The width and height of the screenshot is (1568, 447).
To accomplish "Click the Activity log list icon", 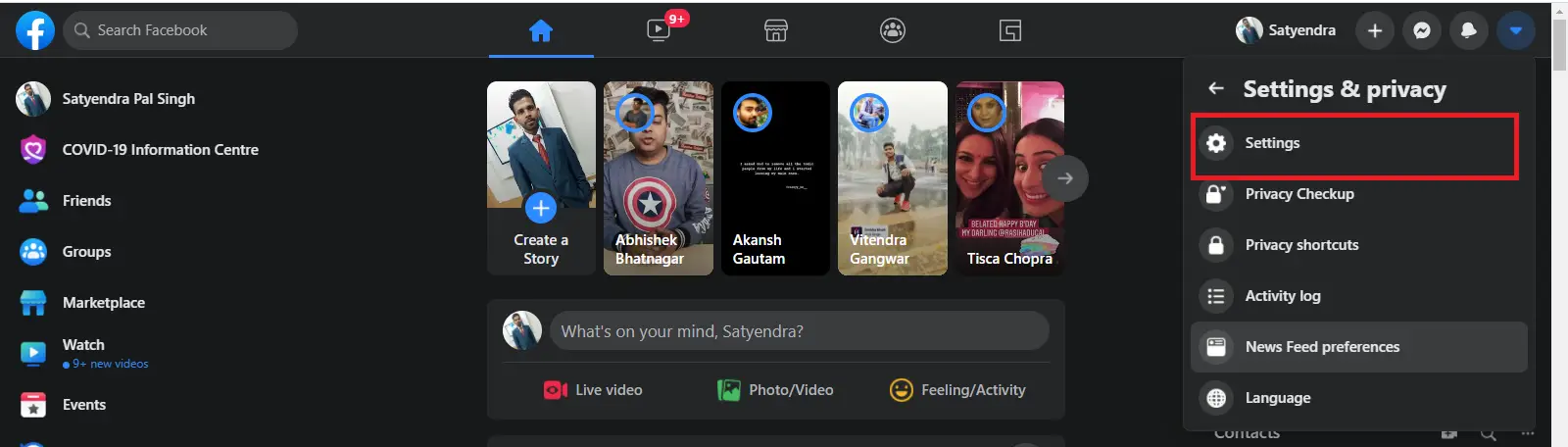I will [1216, 296].
